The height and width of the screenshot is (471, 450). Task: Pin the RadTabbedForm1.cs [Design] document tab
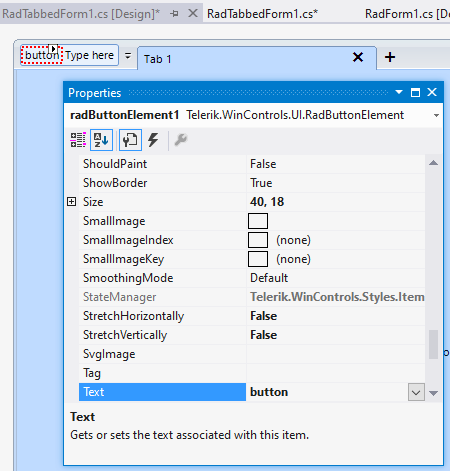tap(174, 14)
